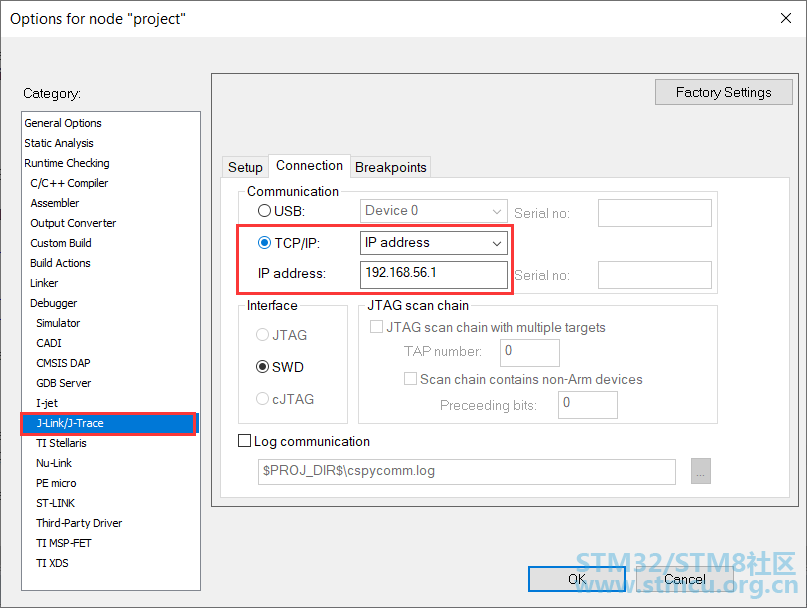
Task: Choose the SWD interface radio button
Action: click(x=262, y=367)
